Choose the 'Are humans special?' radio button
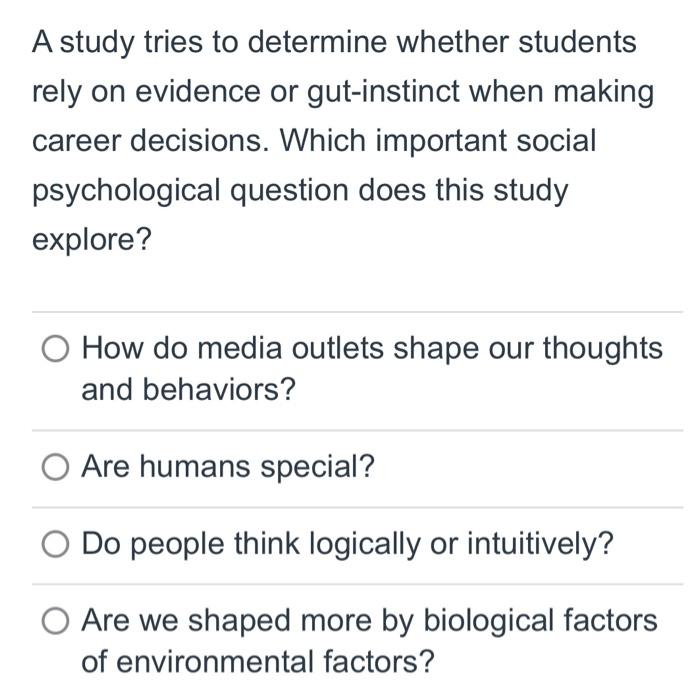 56,467
